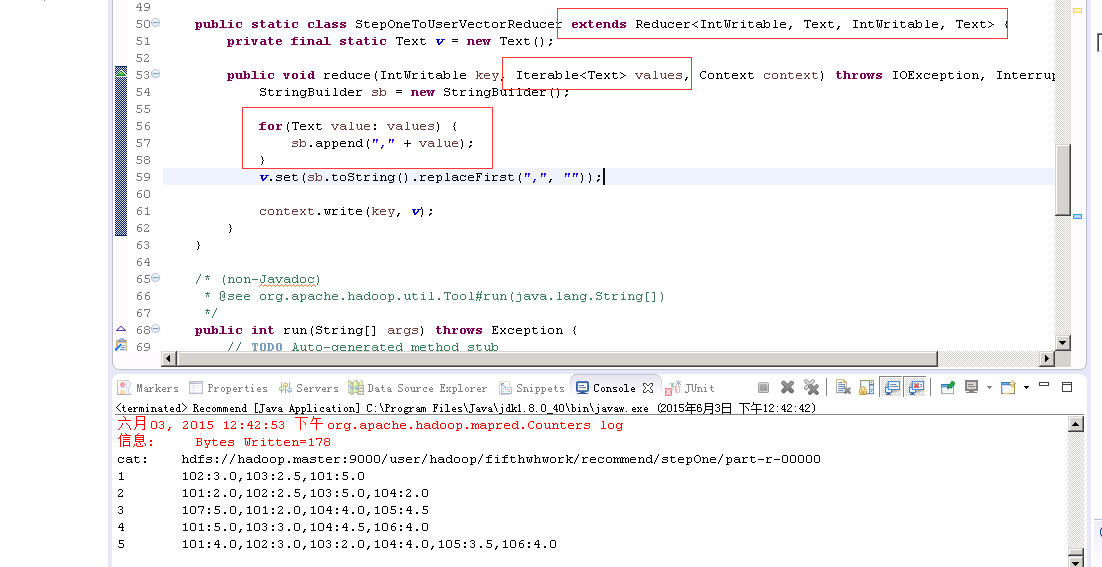Maximize the Console panel
1102x567 pixels.
click(1067, 386)
